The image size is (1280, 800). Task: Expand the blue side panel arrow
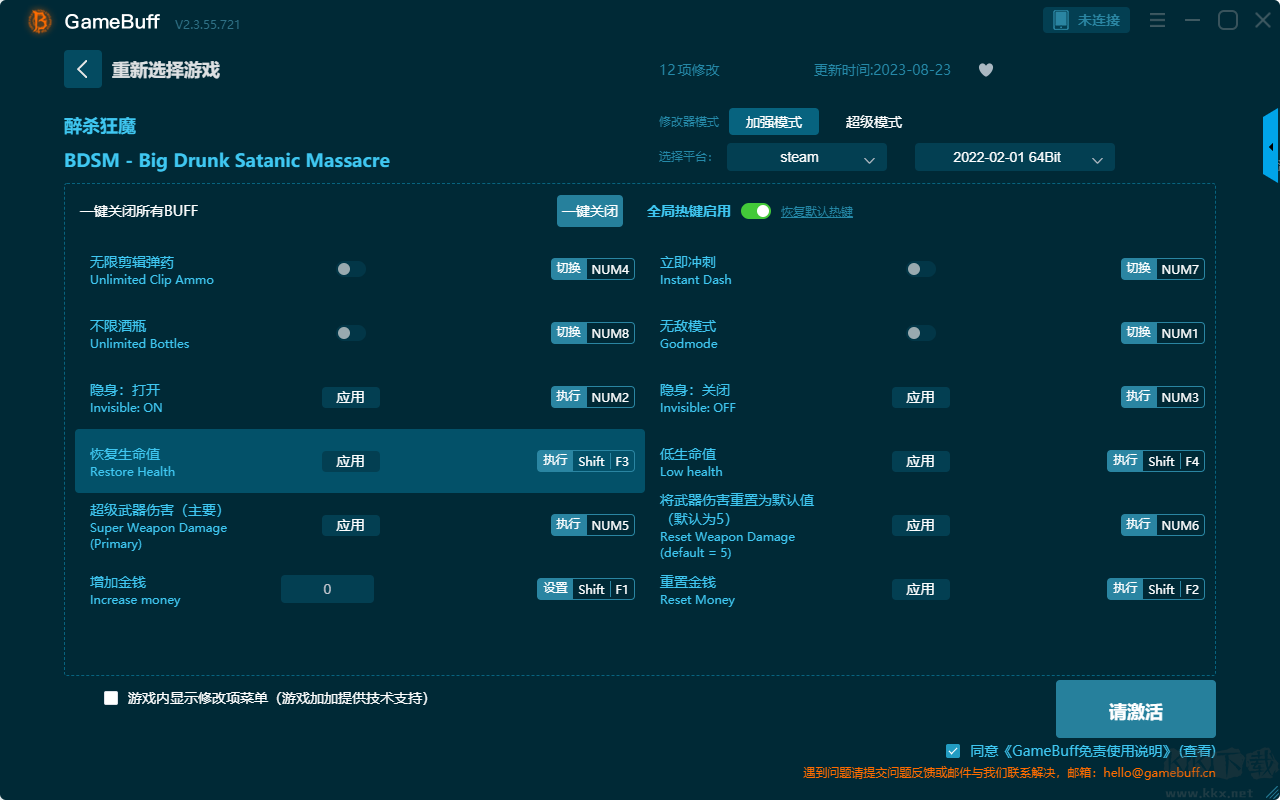tap(1271, 146)
